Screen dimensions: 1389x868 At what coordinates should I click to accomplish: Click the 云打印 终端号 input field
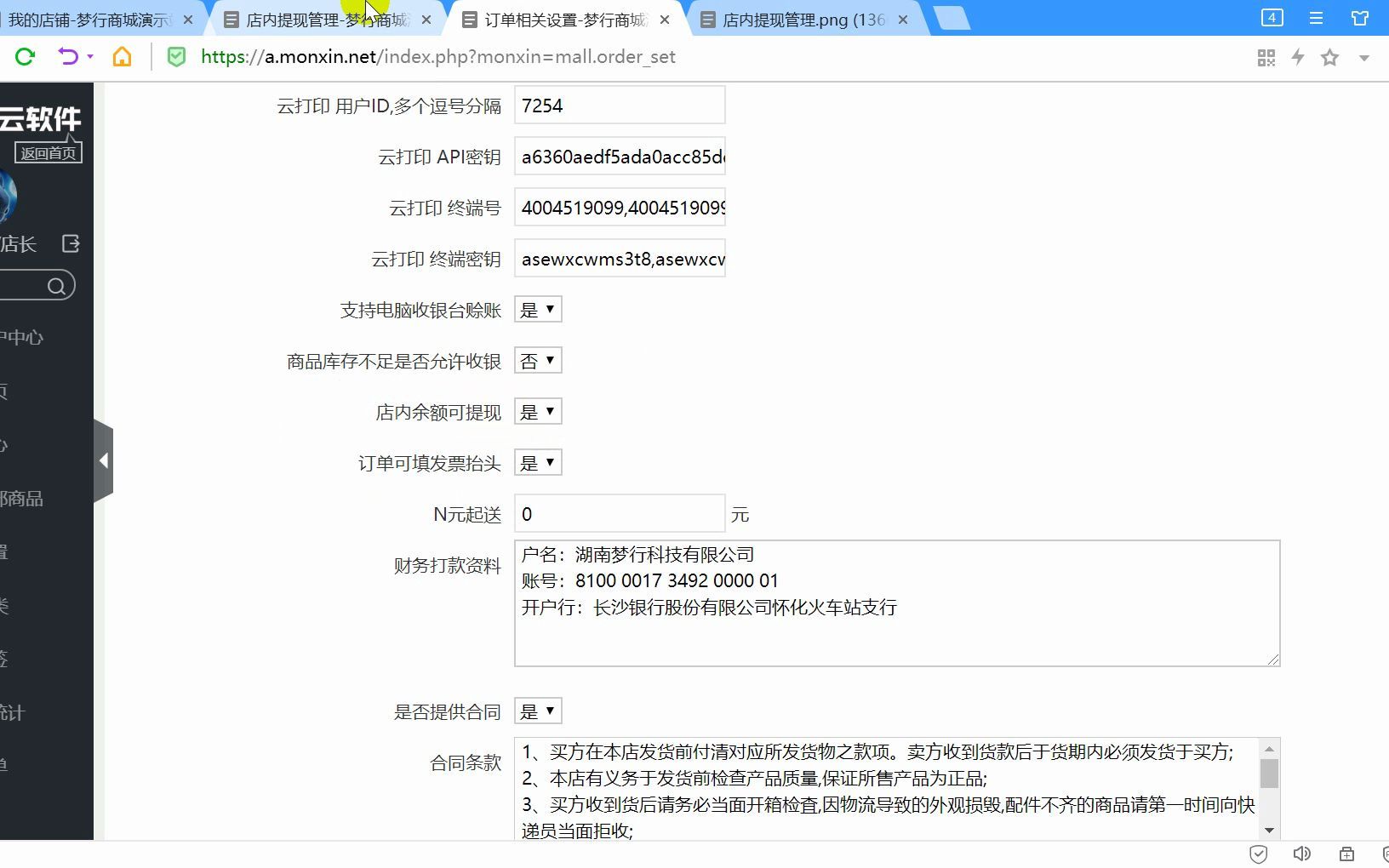(x=620, y=208)
